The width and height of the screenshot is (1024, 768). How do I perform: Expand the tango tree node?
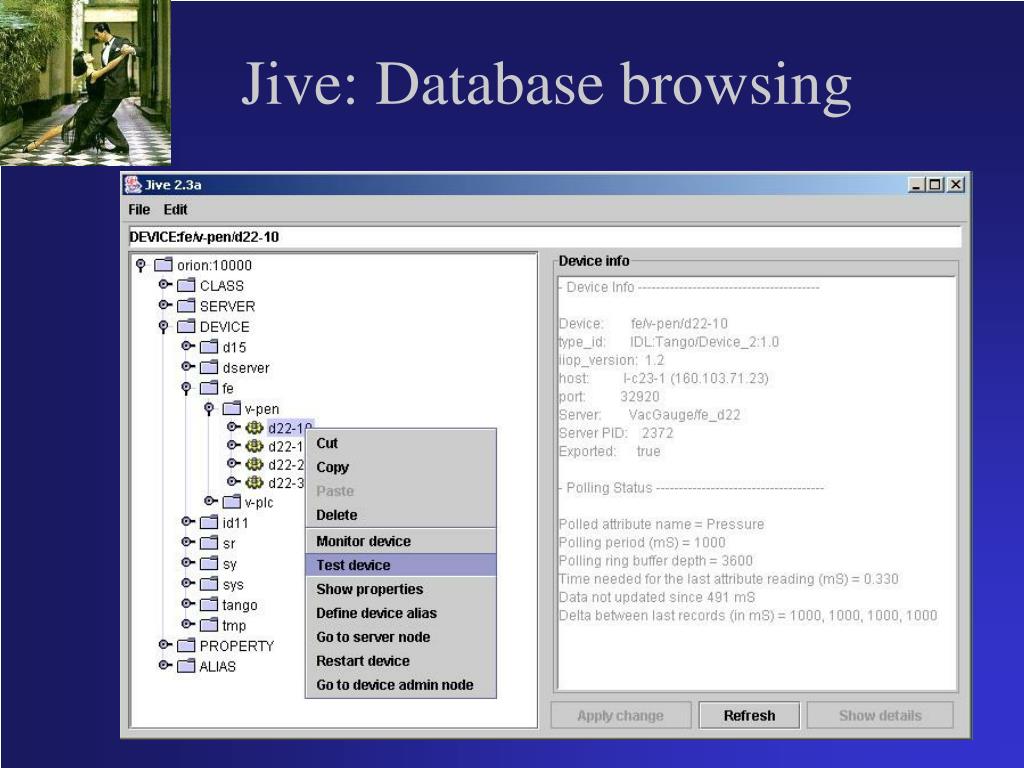(187, 603)
